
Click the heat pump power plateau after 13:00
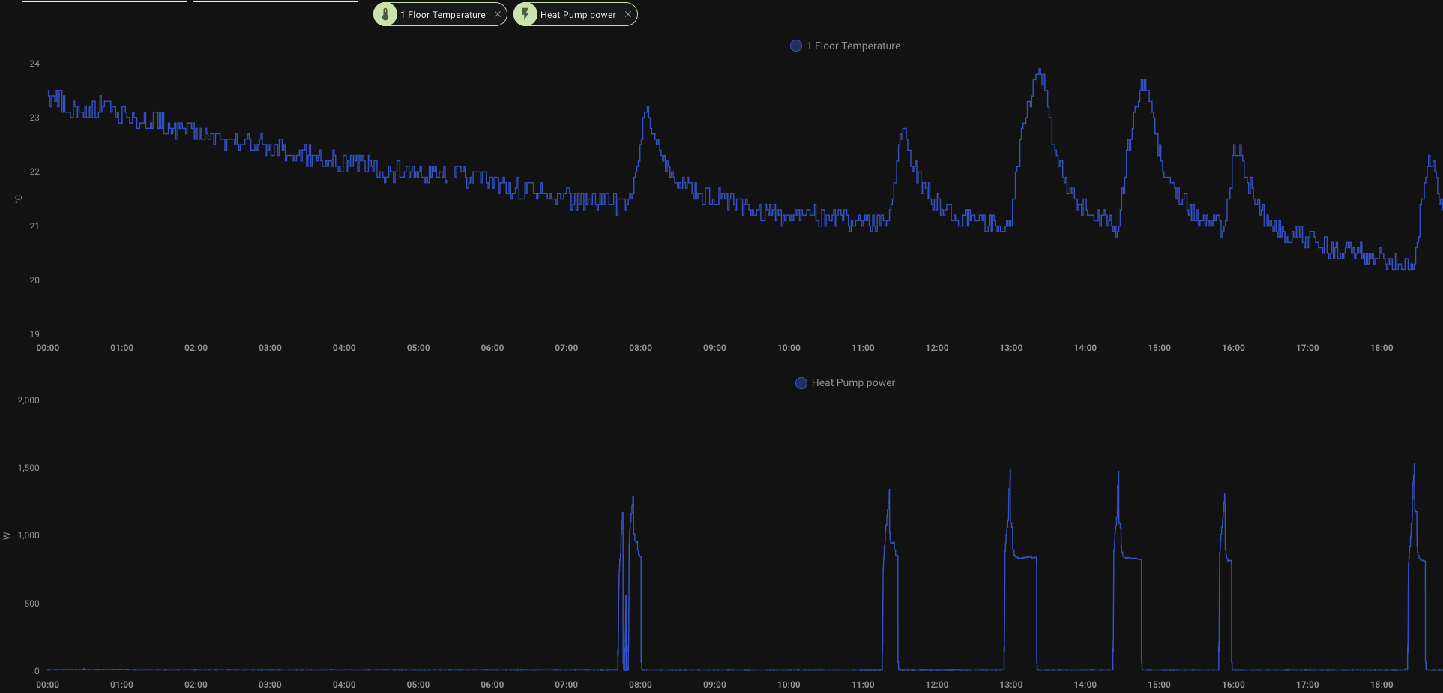point(1025,557)
